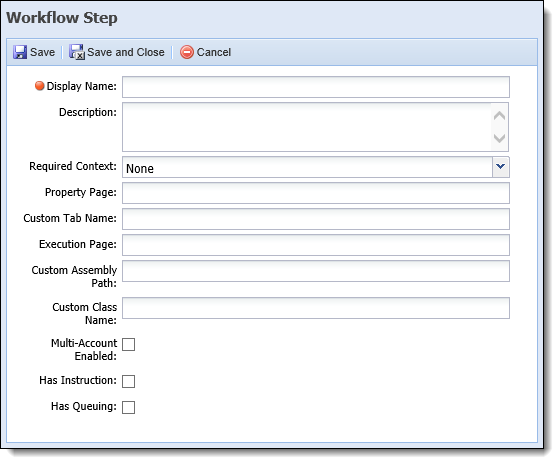
Task: Click the Save and Close text
Action: pyautogui.click(x=126, y=52)
